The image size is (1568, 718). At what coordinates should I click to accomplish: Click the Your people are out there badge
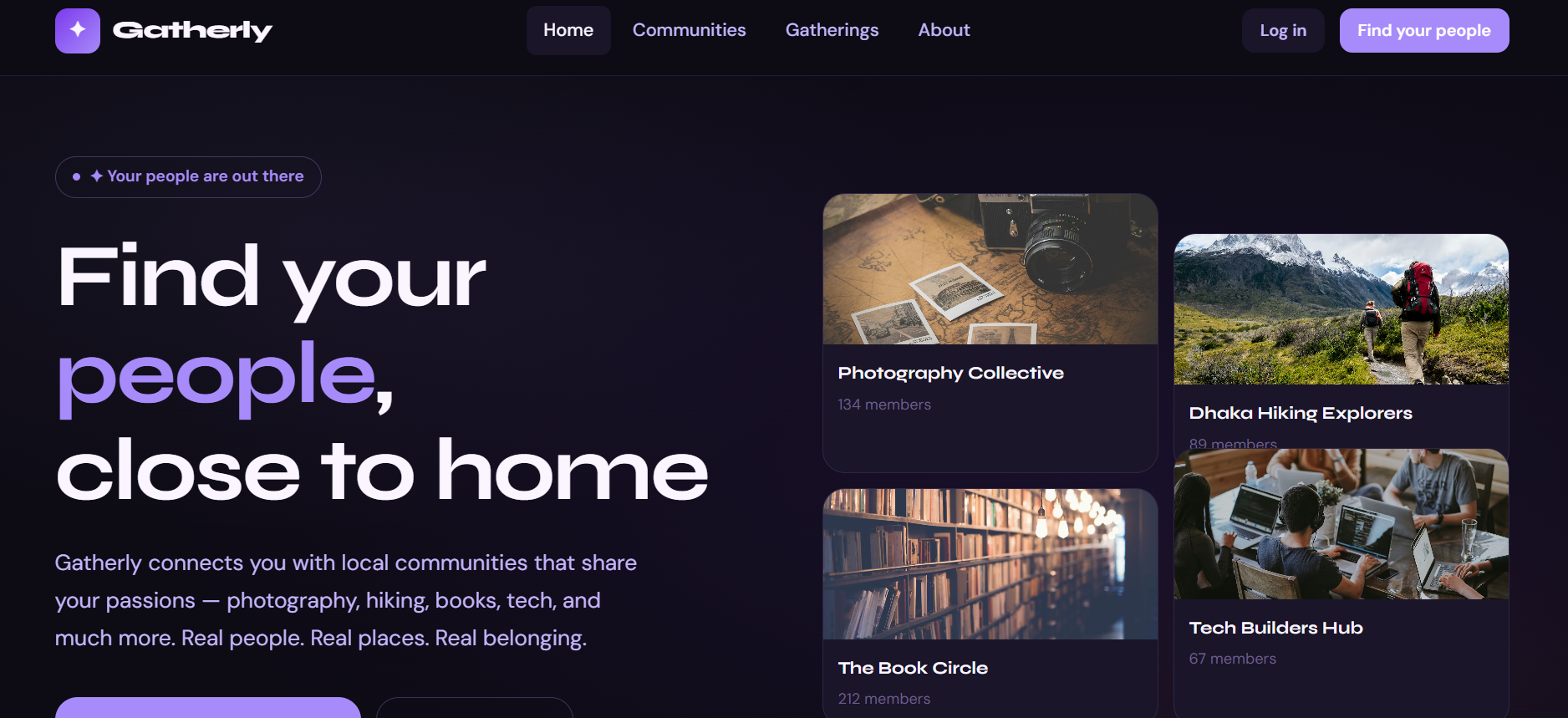click(x=188, y=177)
